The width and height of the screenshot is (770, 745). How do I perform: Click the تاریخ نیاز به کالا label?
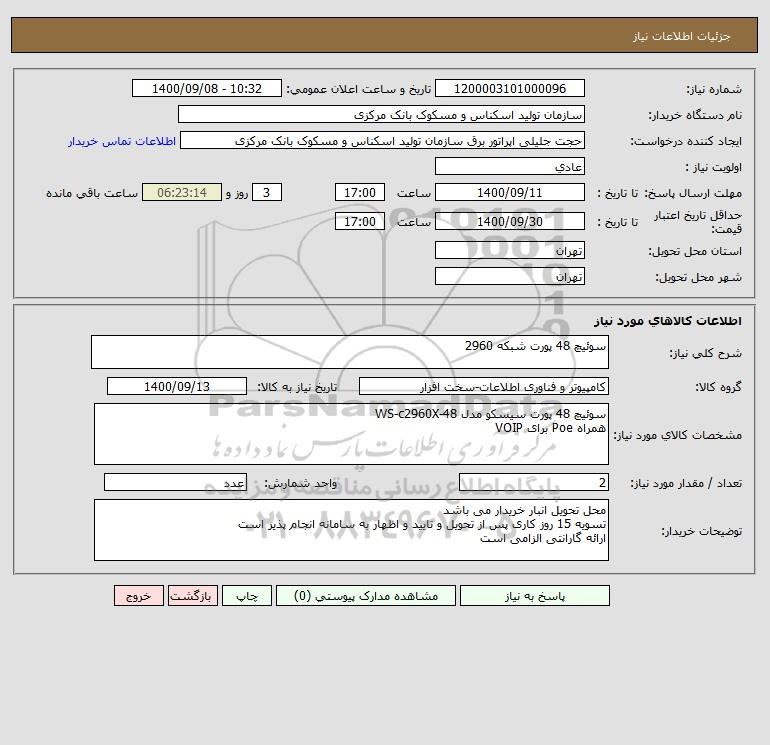pos(297,387)
